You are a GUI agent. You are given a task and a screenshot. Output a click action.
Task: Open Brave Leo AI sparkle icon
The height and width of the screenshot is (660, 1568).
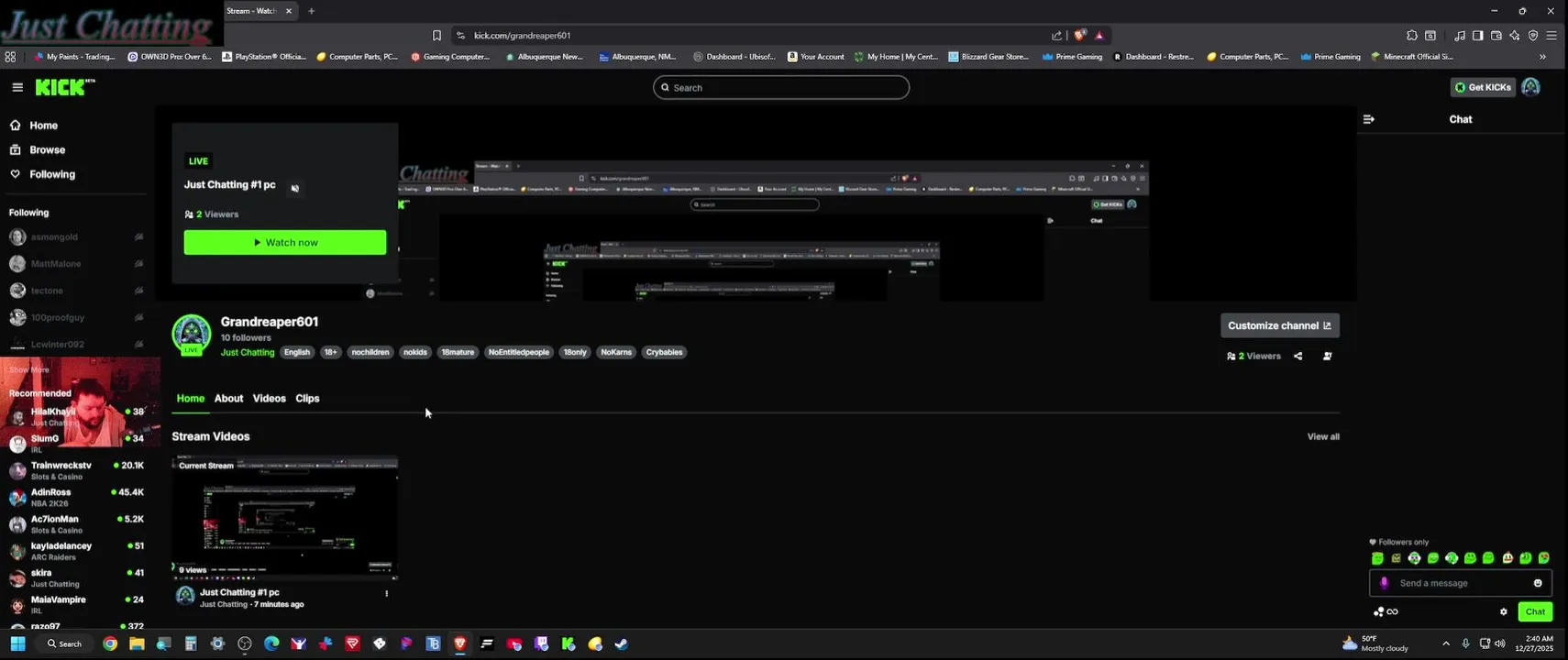coord(1514,35)
